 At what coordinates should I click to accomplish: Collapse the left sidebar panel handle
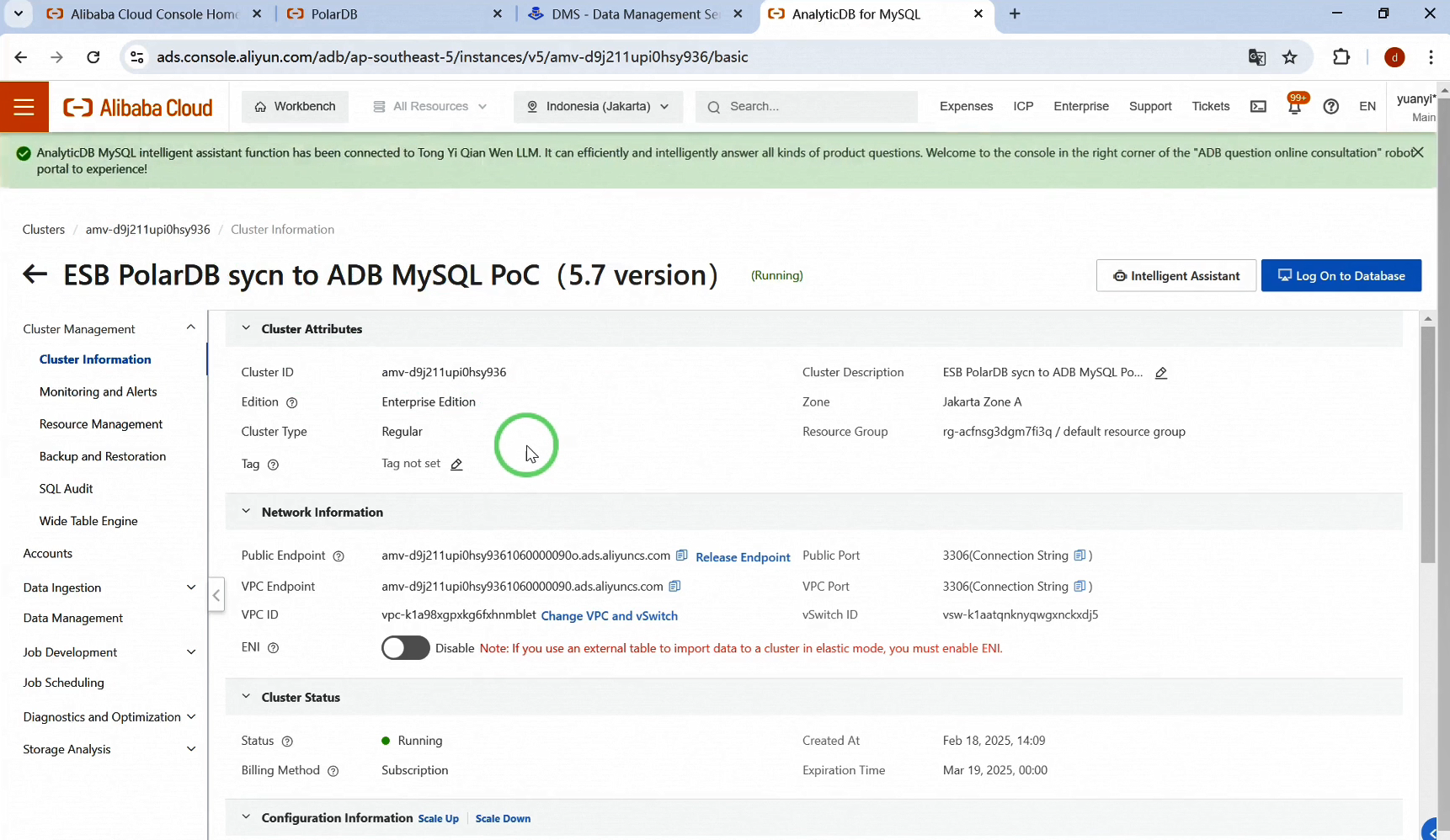216,595
